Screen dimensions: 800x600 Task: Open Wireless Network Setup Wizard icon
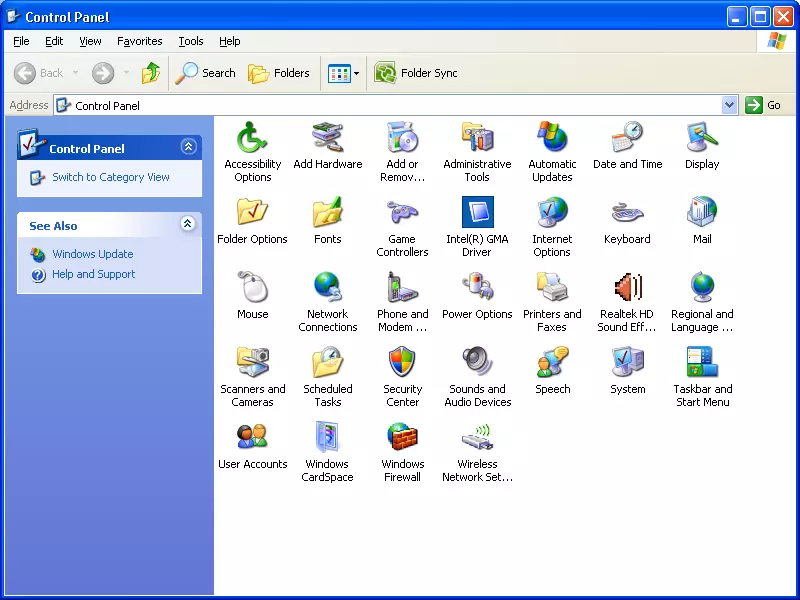pyautogui.click(x=477, y=437)
